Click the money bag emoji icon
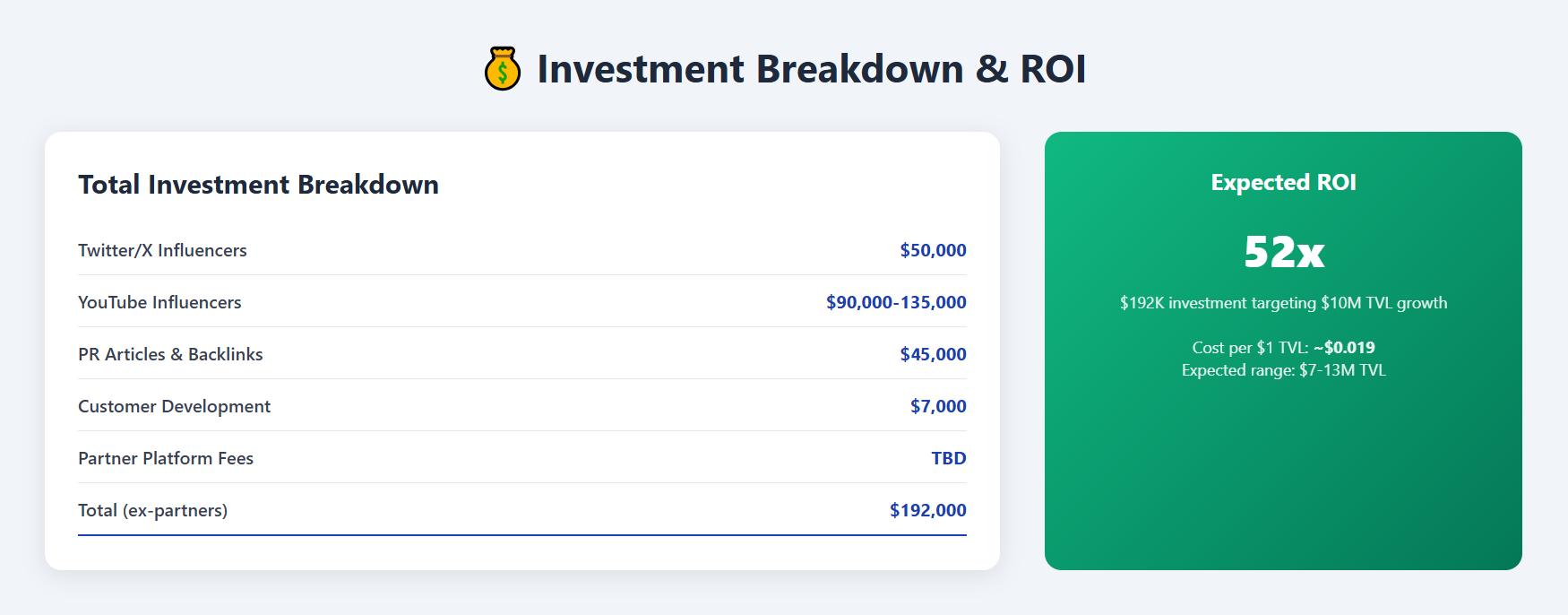 [x=502, y=69]
